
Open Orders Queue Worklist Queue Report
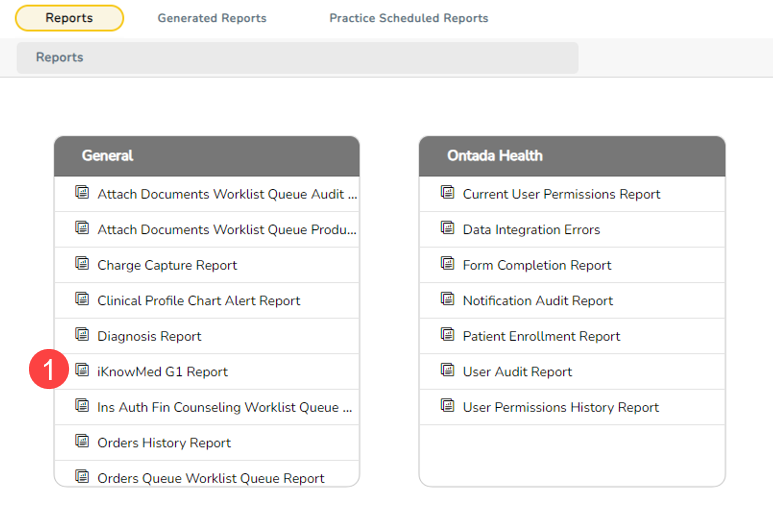[x=210, y=478]
